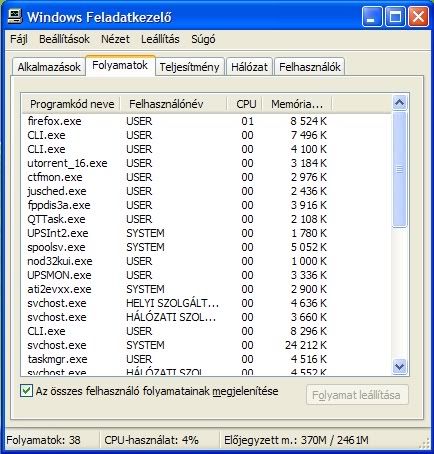Click the Előjegyzett m.: 370M / 2461M status
The width and height of the screenshot is (434, 454).
tap(296, 440)
